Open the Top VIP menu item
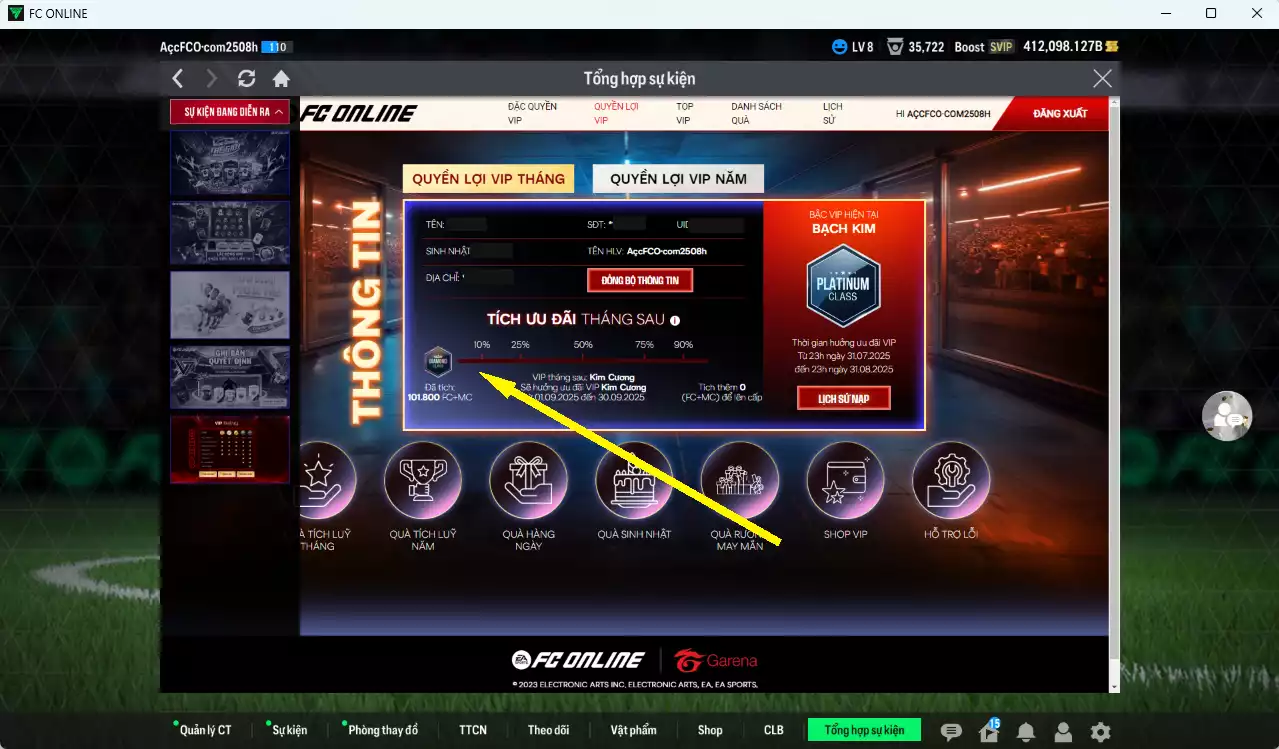This screenshot has height=749, width=1279. 684,113
